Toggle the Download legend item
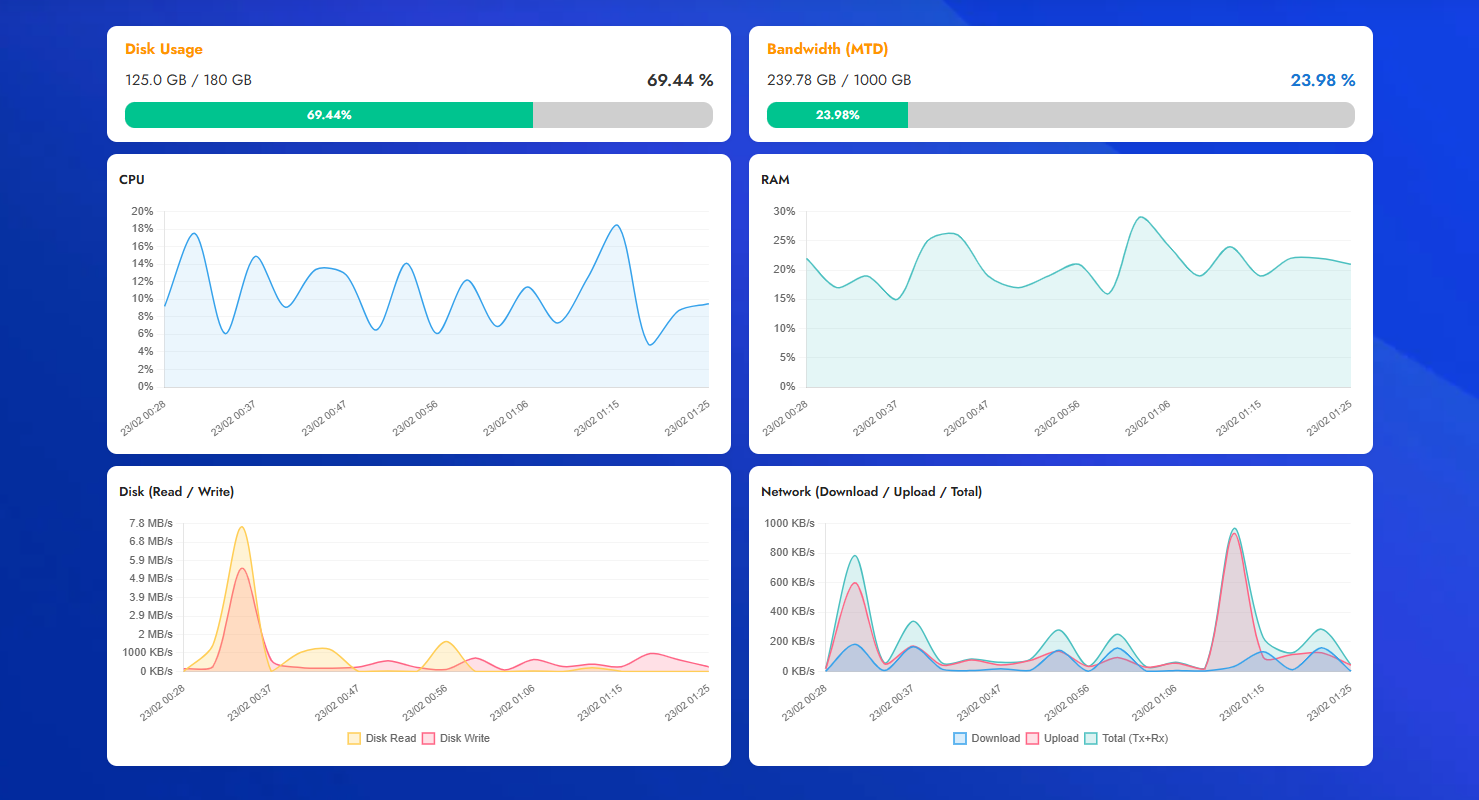This screenshot has width=1479, height=800. pos(986,738)
